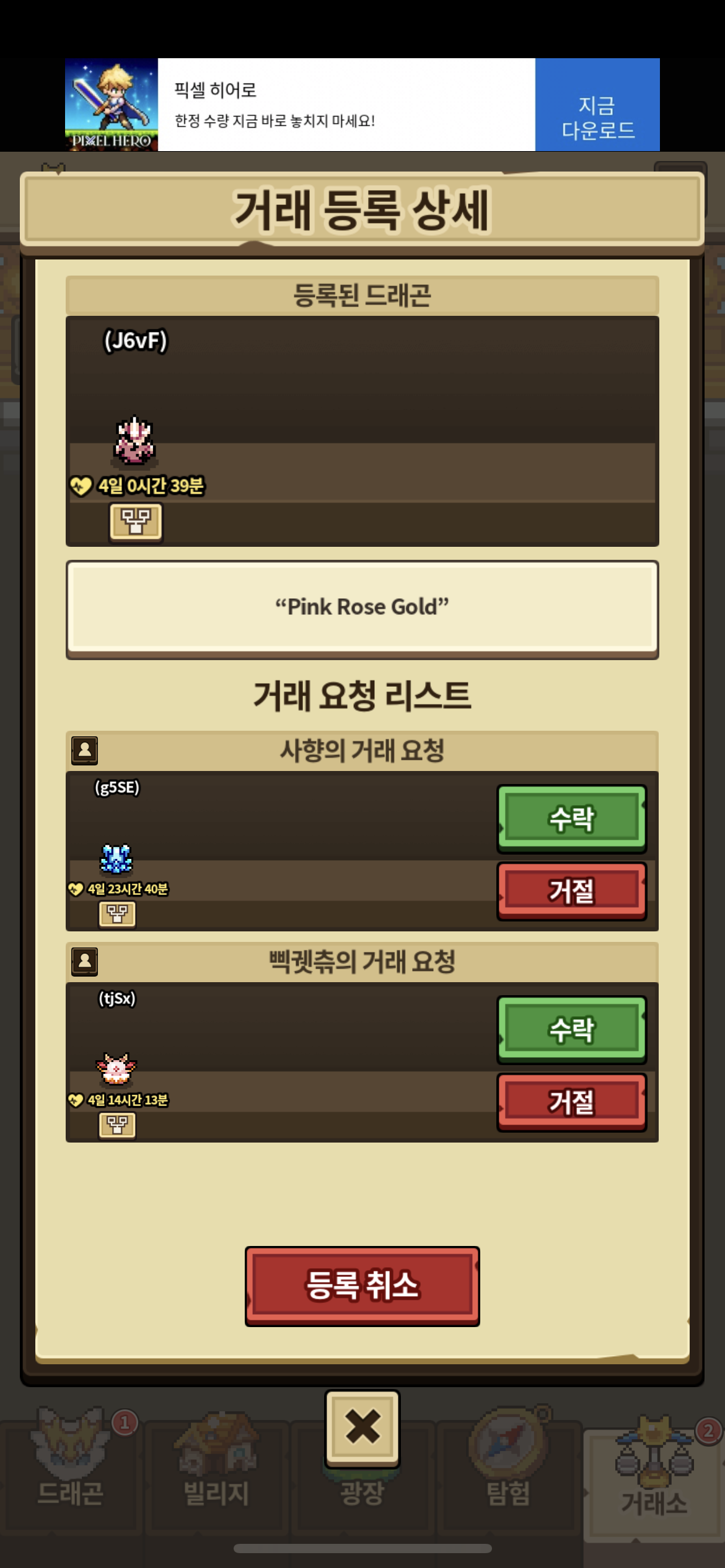
Task: View profile icon beside 삑궷츢의 거래 요청
Action: (x=84, y=961)
